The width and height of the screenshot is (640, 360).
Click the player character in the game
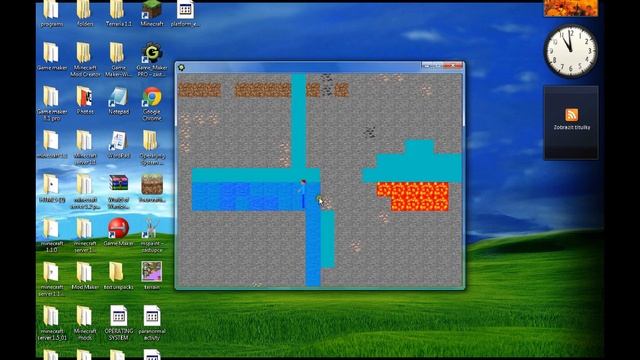(x=303, y=194)
